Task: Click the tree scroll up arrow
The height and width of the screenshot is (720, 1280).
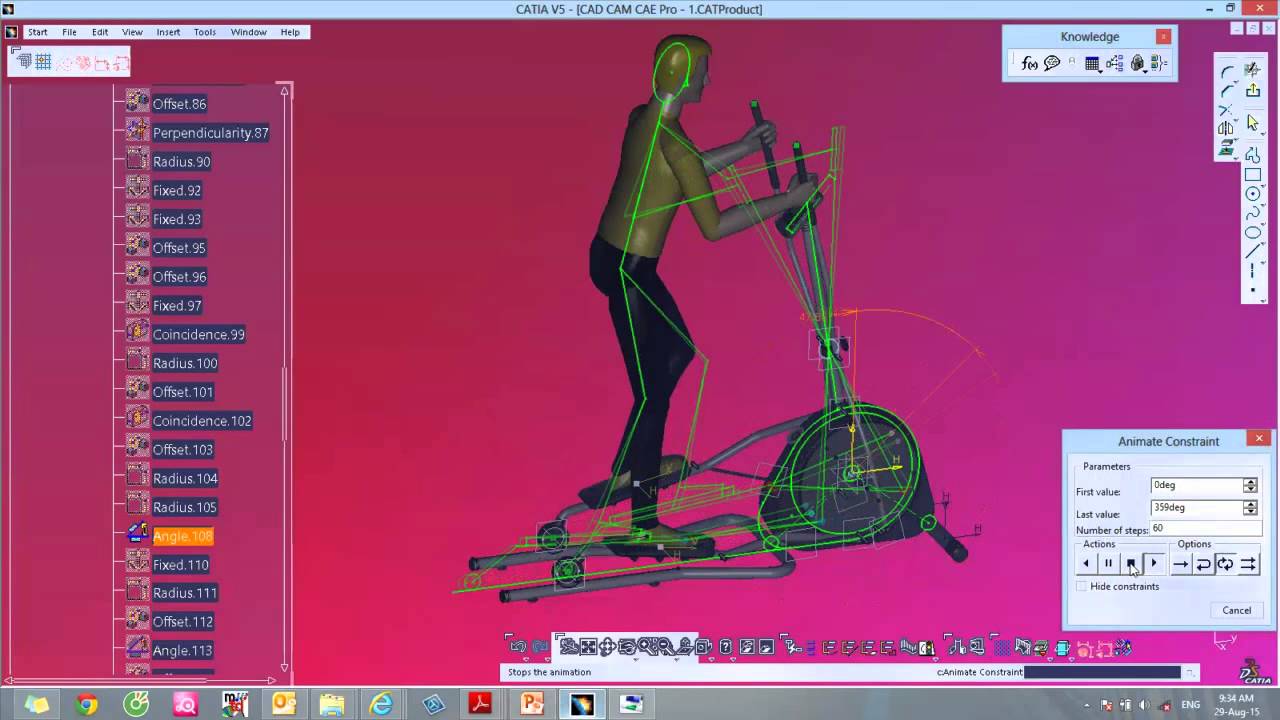Action: [x=285, y=92]
